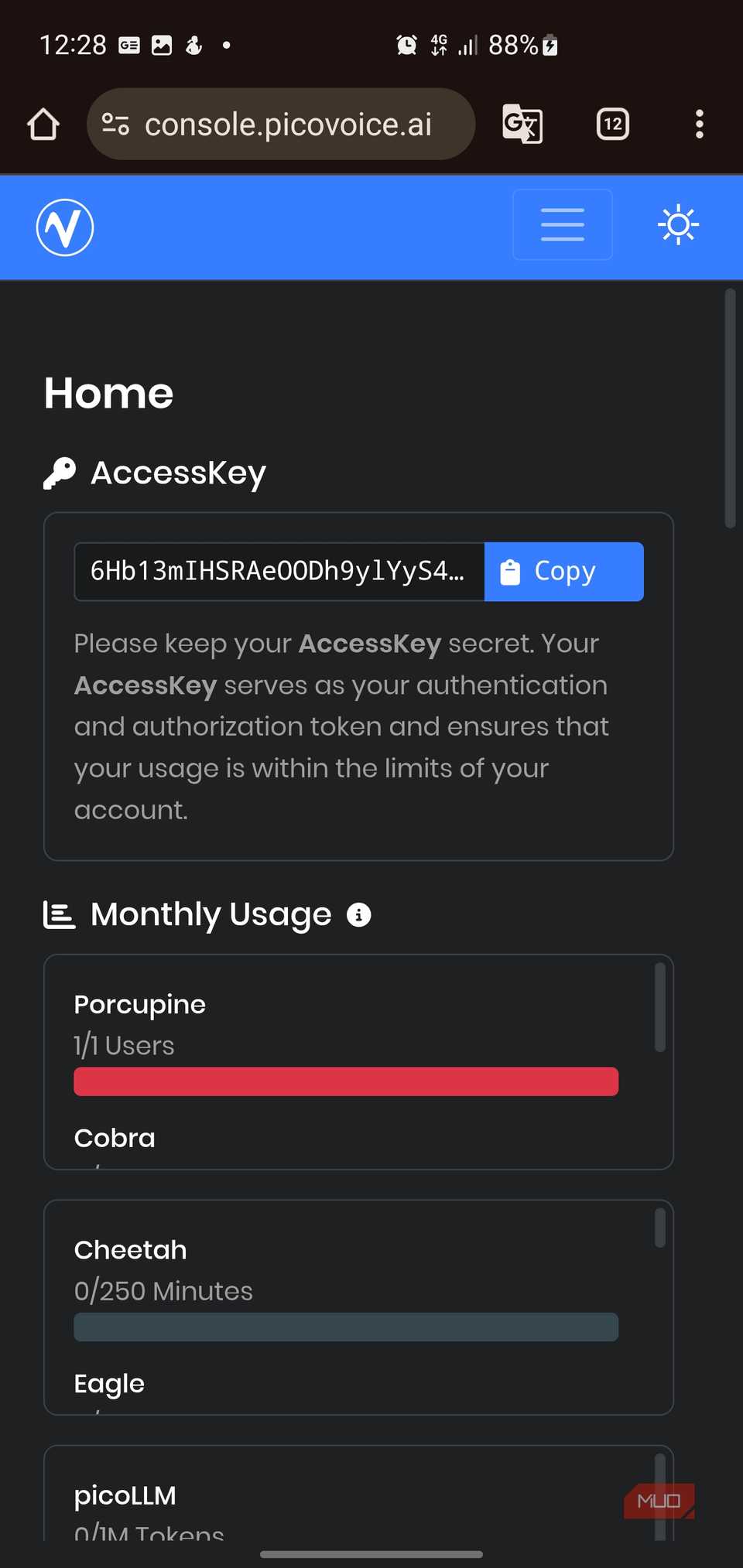Open the browser home page icon
The height and width of the screenshot is (1568, 743).
point(43,124)
